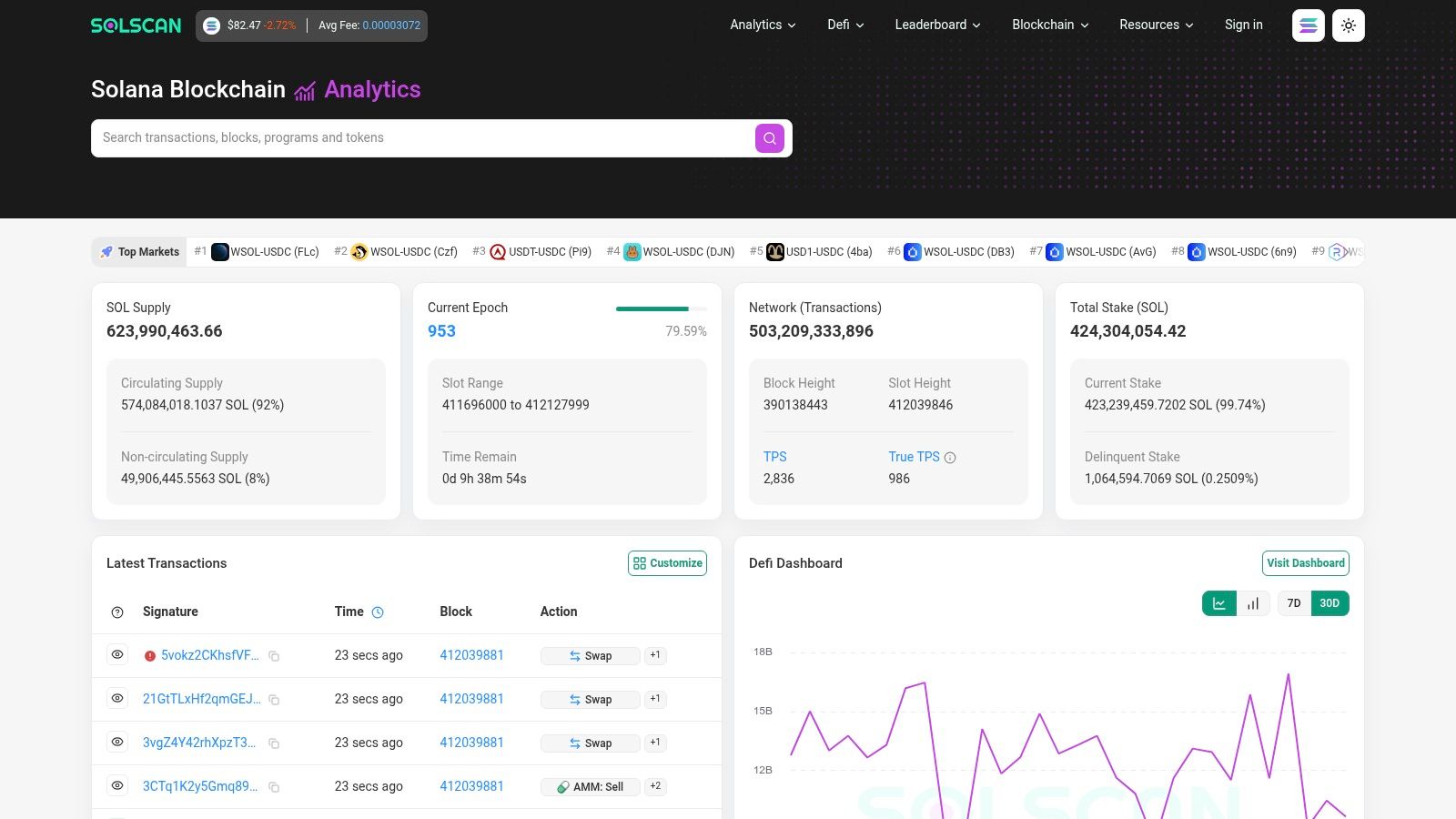
Task: Open the Blockchain dropdown
Action: 1048,25
